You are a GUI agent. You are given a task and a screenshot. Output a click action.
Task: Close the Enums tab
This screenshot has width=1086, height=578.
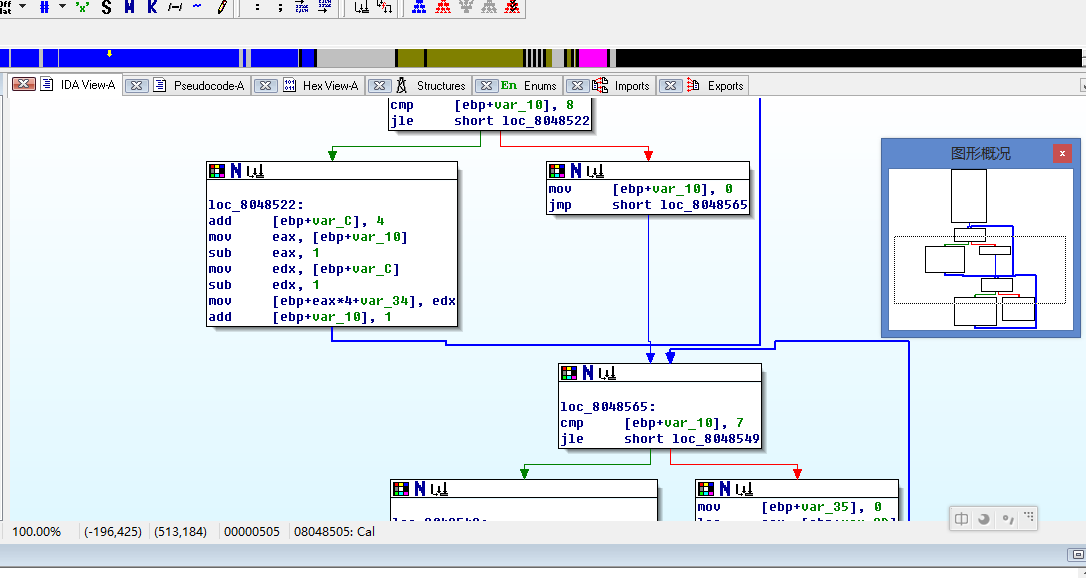[x=486, y=86]
